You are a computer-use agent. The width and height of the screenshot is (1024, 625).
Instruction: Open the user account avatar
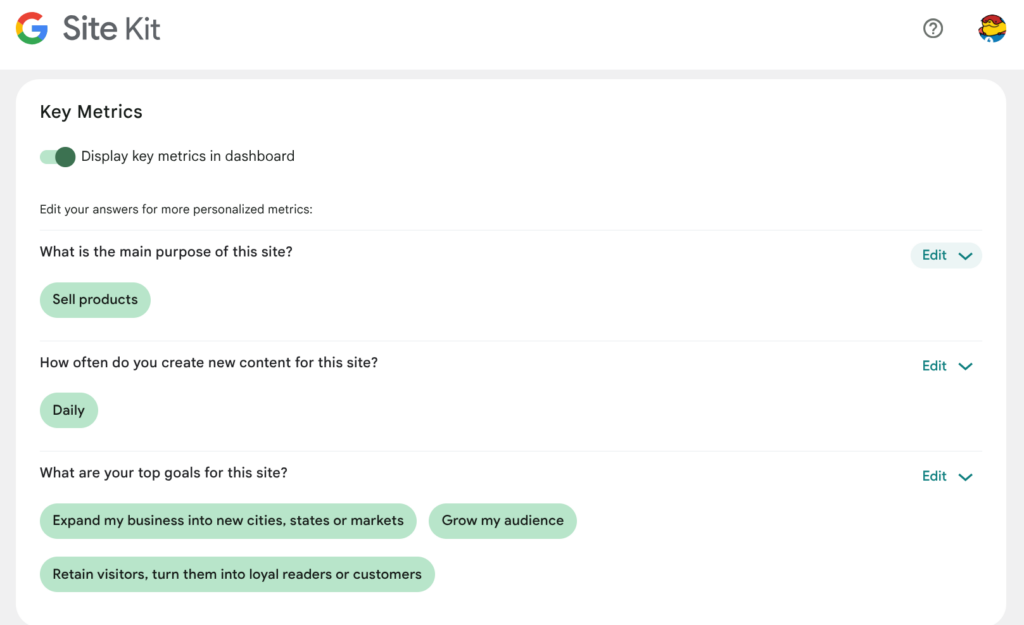click(x=992, y=28)
